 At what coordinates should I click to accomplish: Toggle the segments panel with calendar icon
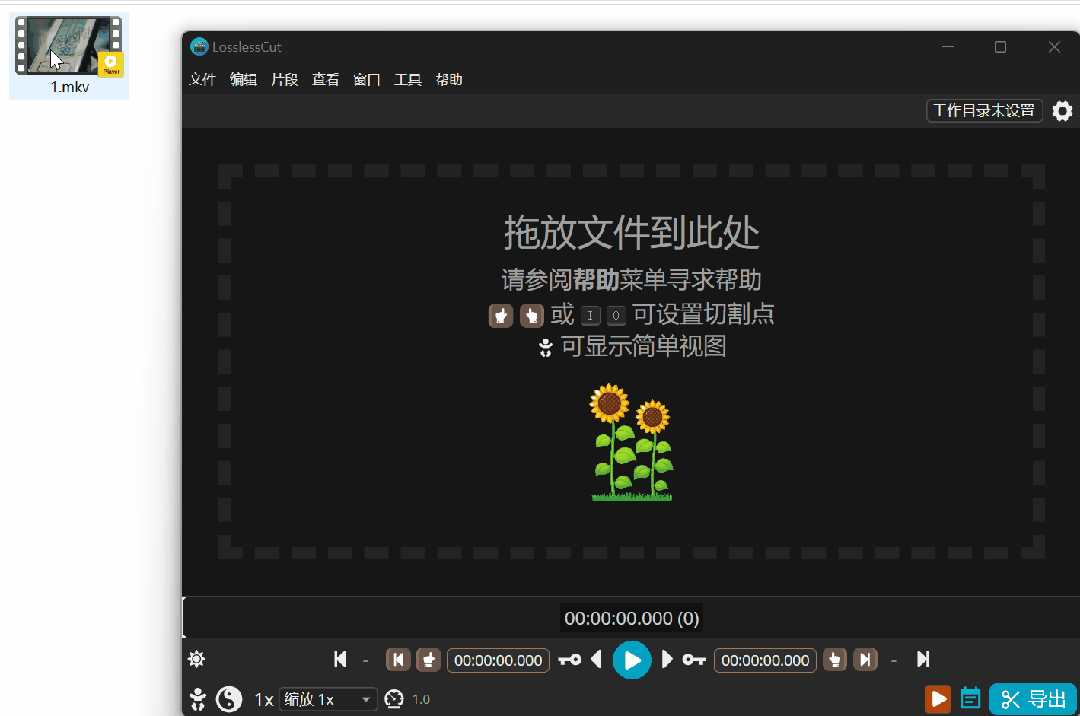[x=970, y=698]
